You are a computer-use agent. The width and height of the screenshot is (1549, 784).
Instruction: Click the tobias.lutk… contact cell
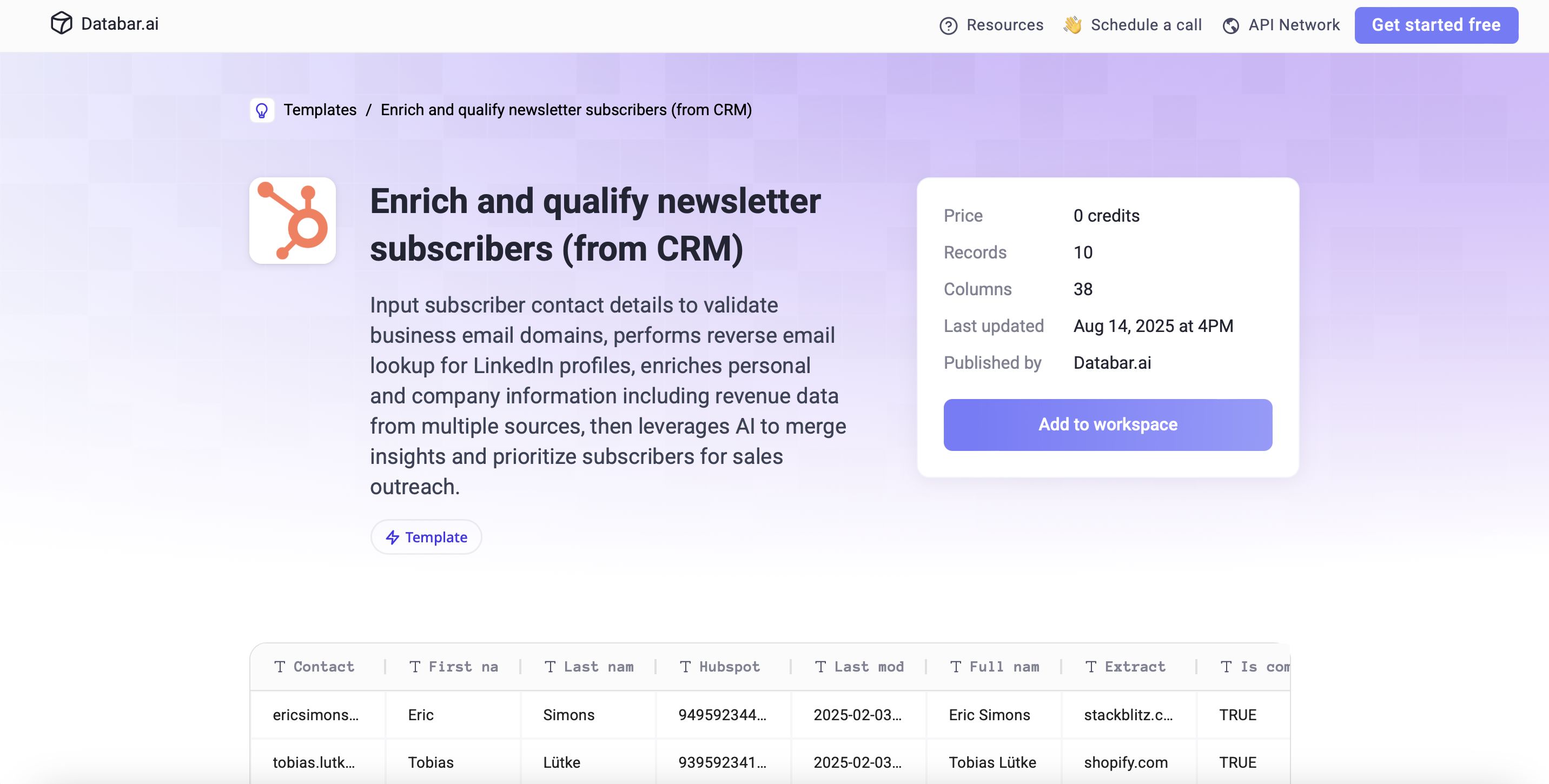(x=317, y=762)
